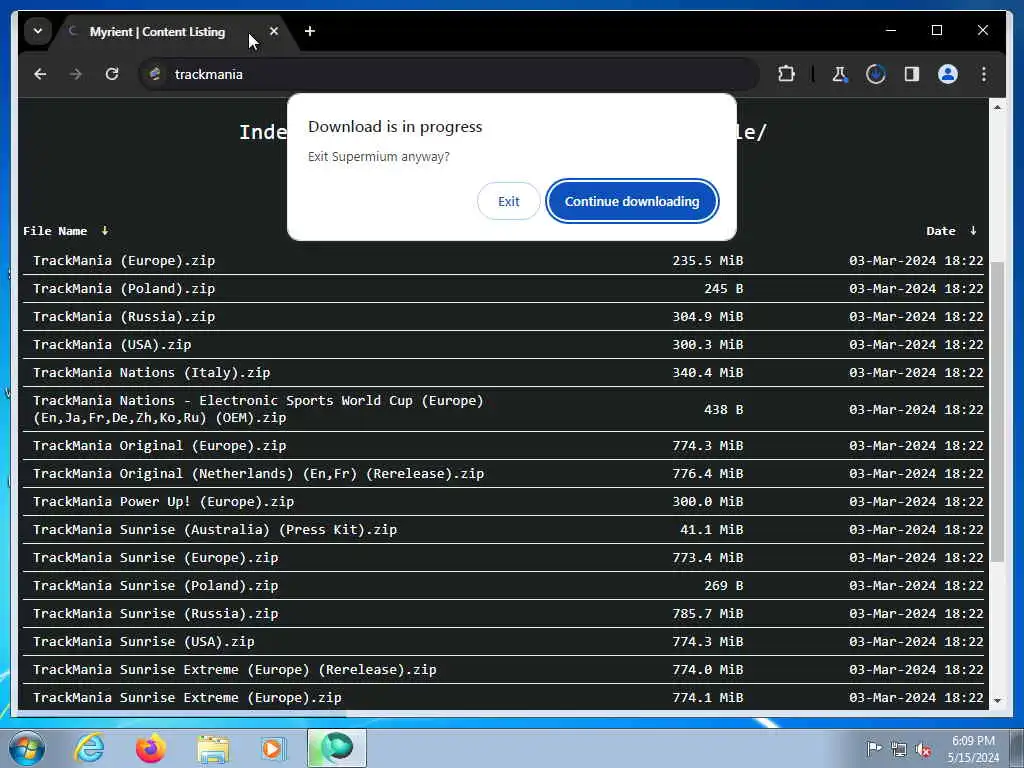The image size is (1024, 768).
Task: Select the Myrient Content Listing tab
Action: coord(157,31)
